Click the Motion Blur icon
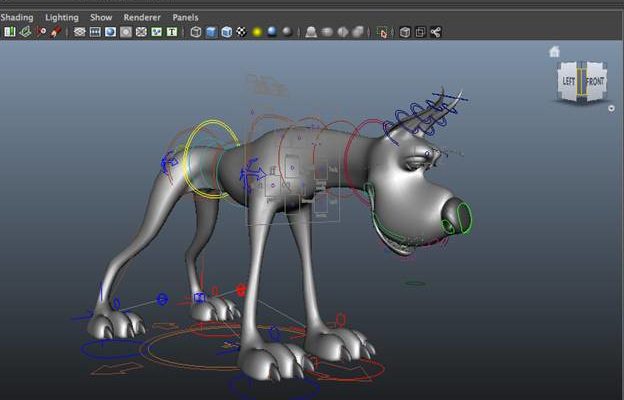 327,32
